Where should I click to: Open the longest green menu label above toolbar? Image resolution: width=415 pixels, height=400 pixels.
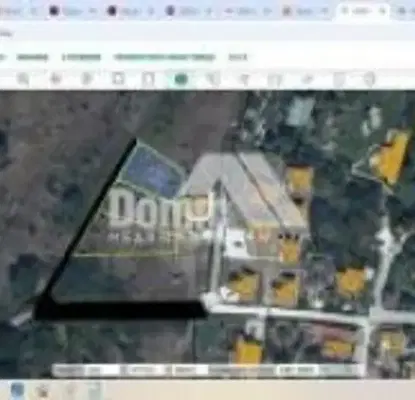(165, 57)
